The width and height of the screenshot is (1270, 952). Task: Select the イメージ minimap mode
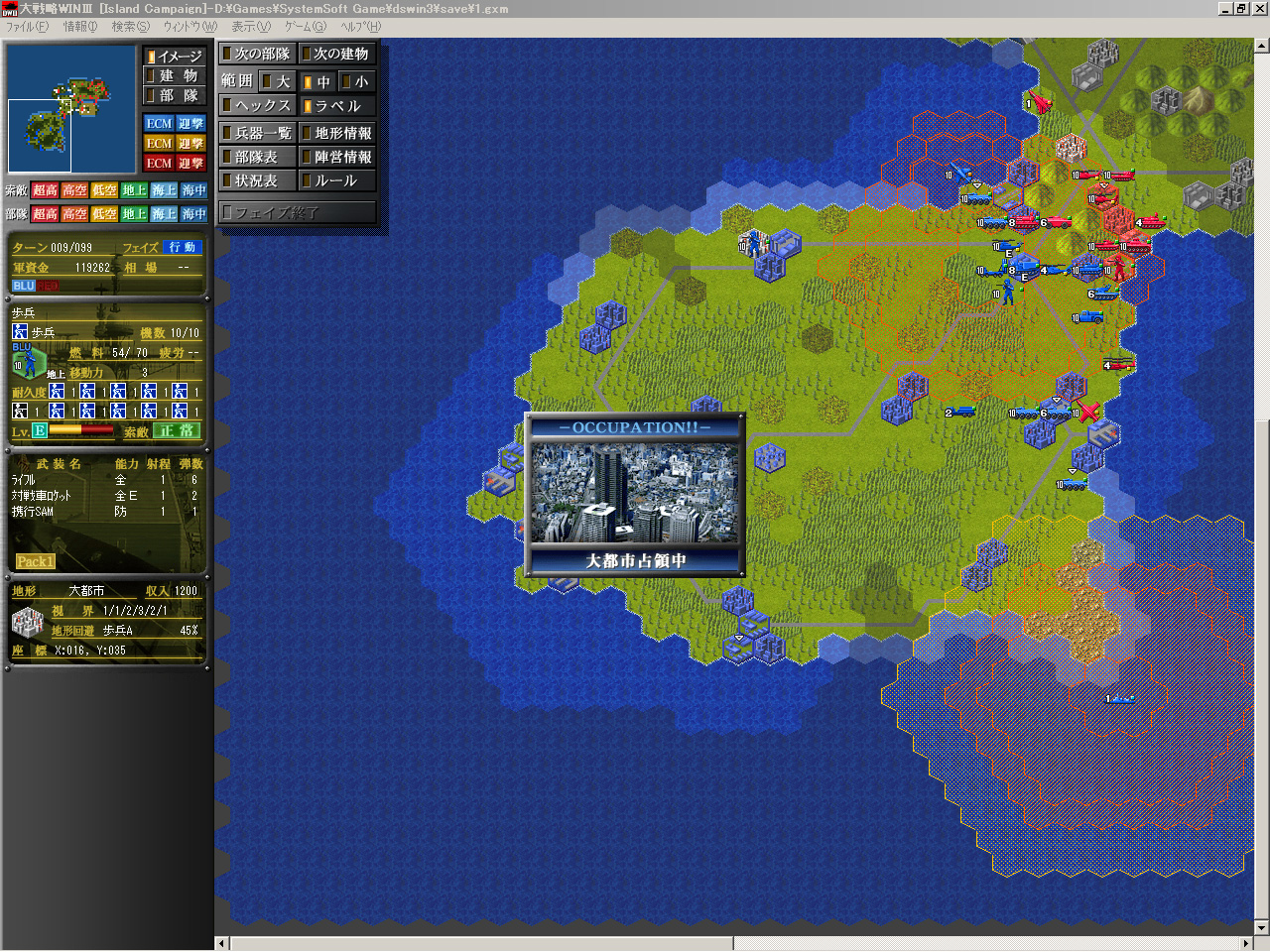(175, 57)
